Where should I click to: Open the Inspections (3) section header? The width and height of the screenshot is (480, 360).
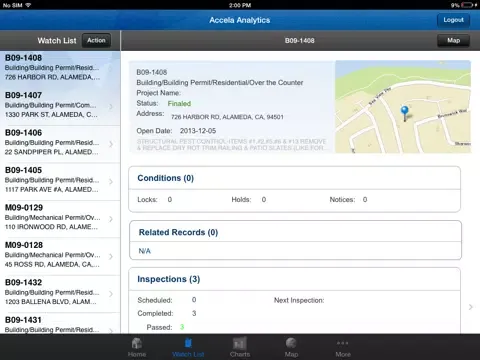169,279
